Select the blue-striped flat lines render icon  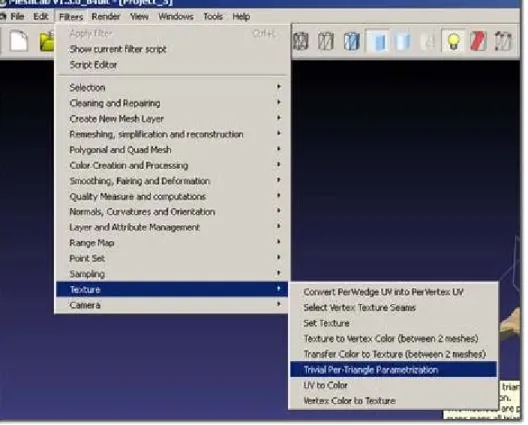(351, 41)
